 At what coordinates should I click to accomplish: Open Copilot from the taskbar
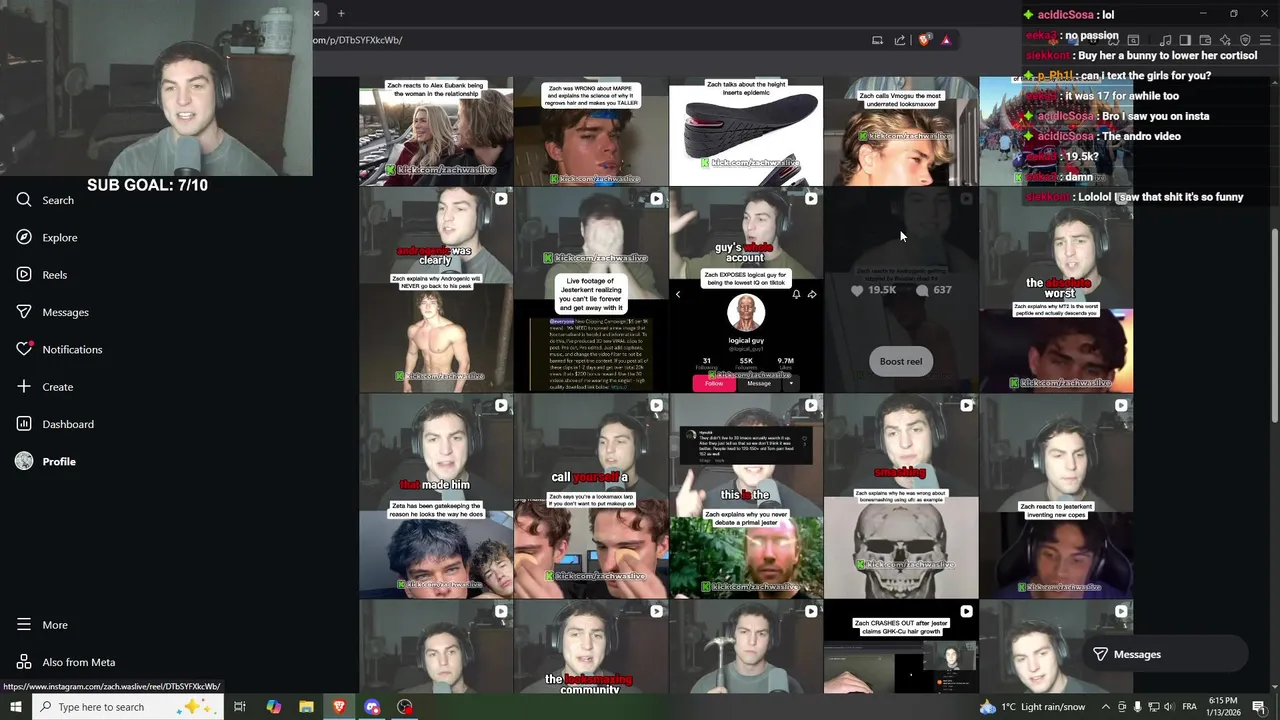point(273,707)
